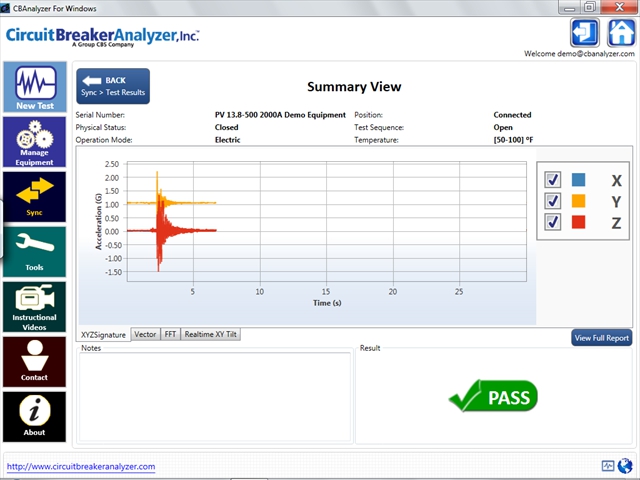This screenshot has width=640, height=480.
Task: Click the X legend label
Action: point(616,180)
